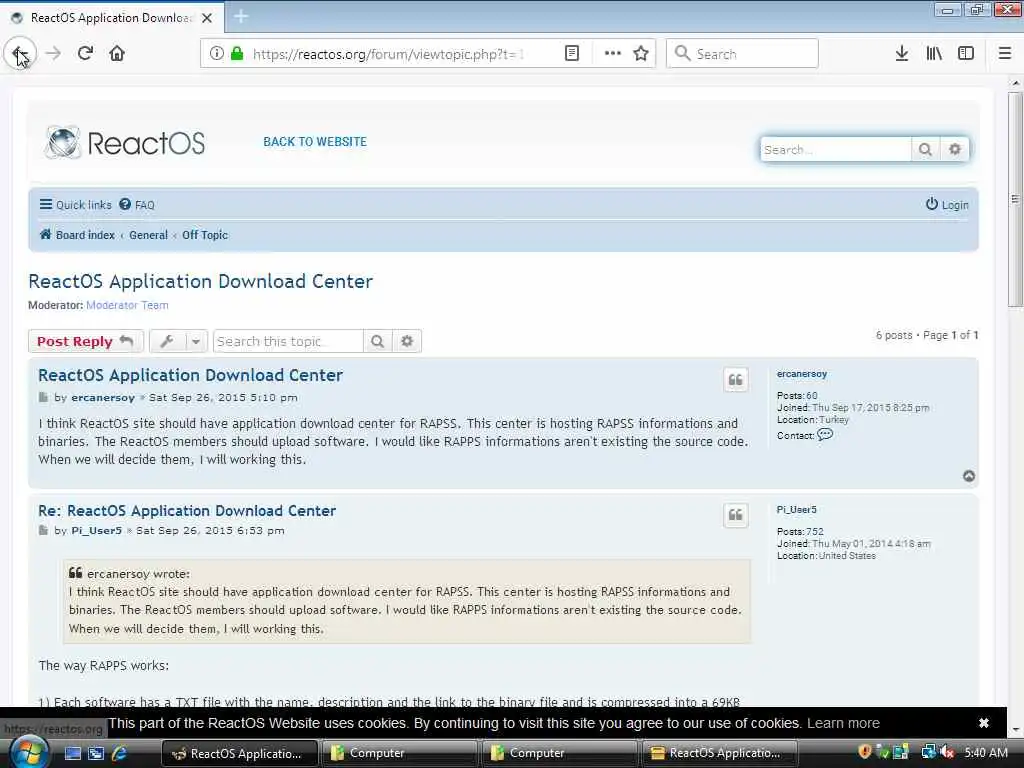Open ercanersoy author link in first post byline
Image resolution: width=1024 pixels, height=768 pixels.
(103, 397)
